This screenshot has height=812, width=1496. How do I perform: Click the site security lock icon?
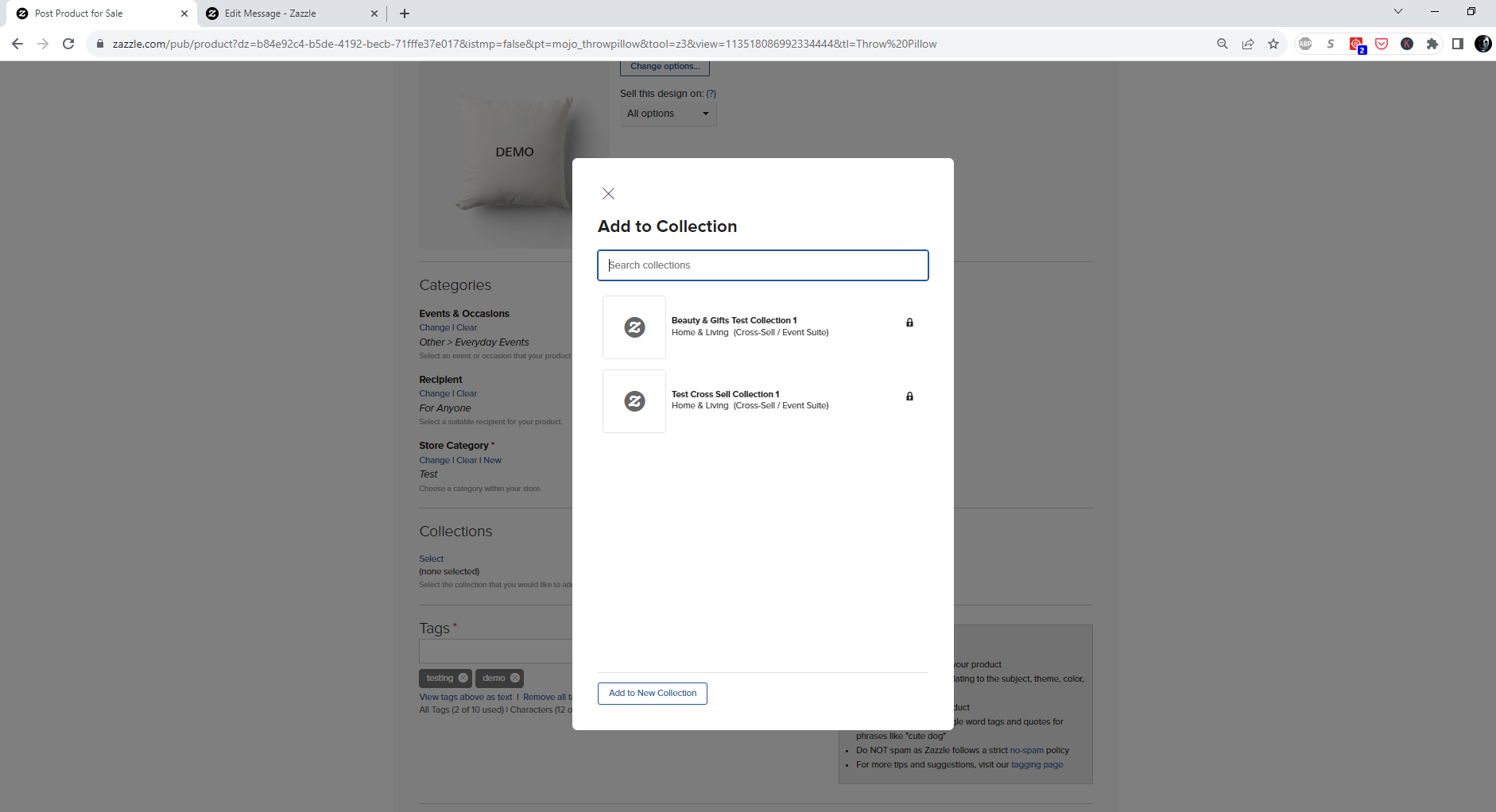click(x=100, y=44)
